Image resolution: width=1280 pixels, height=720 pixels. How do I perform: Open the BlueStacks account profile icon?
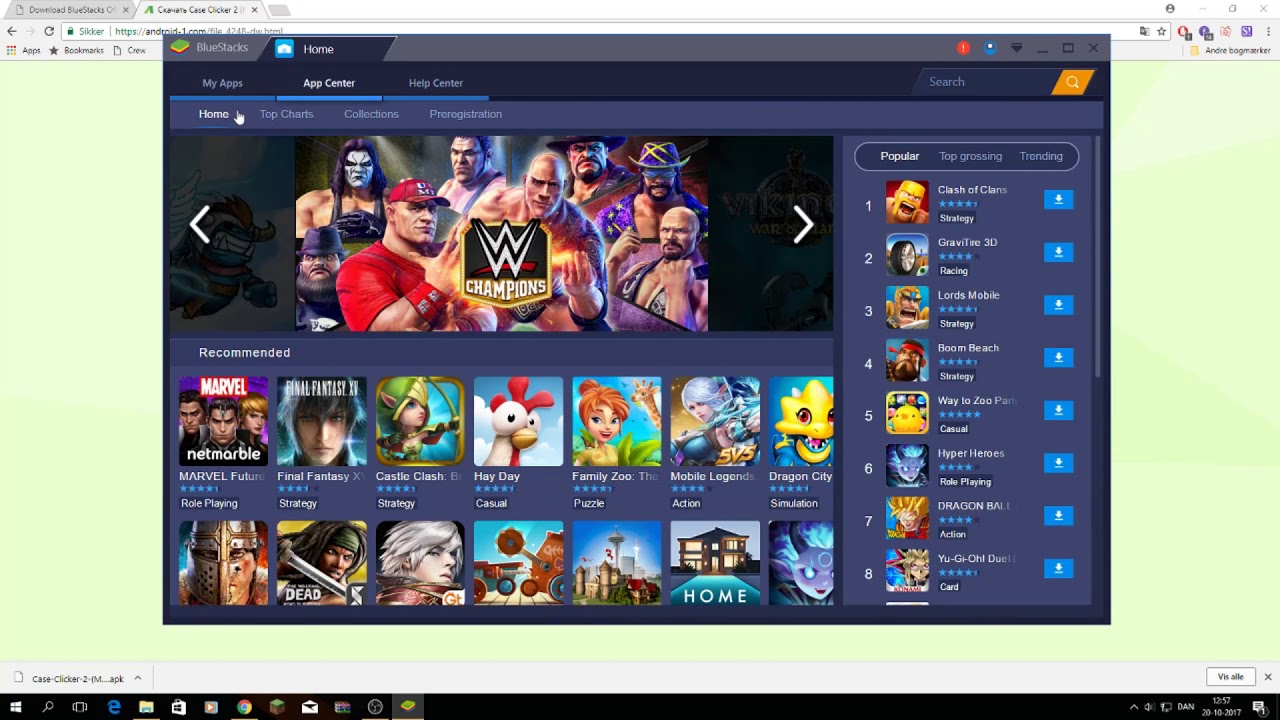(990, 48)
